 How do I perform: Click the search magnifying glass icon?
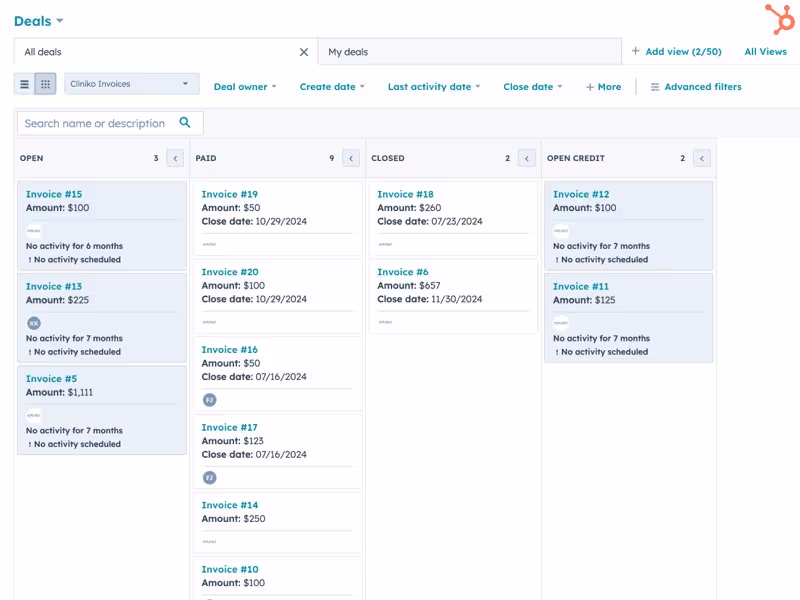click(186, 121)
